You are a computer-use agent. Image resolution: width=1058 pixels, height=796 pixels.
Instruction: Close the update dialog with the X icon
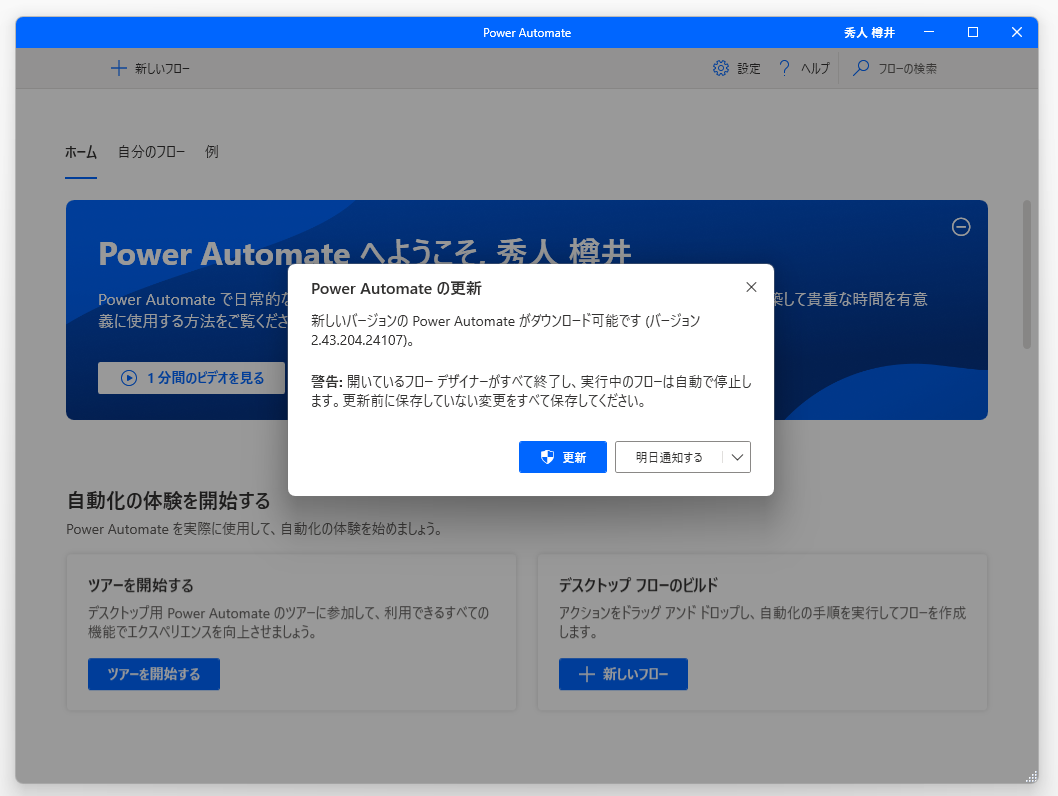[751, 287]
